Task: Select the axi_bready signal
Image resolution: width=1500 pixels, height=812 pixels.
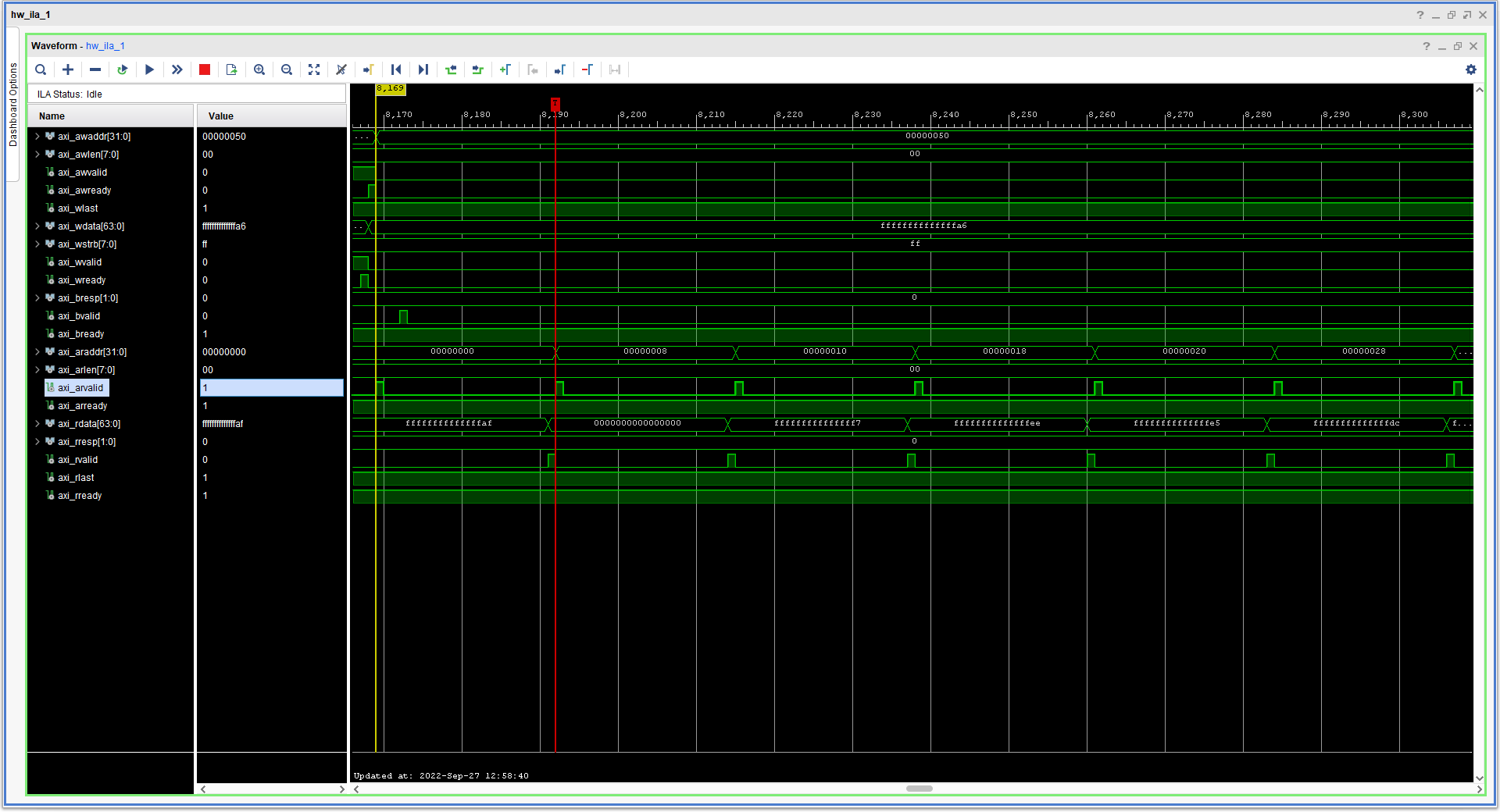Action: (80, 334)
